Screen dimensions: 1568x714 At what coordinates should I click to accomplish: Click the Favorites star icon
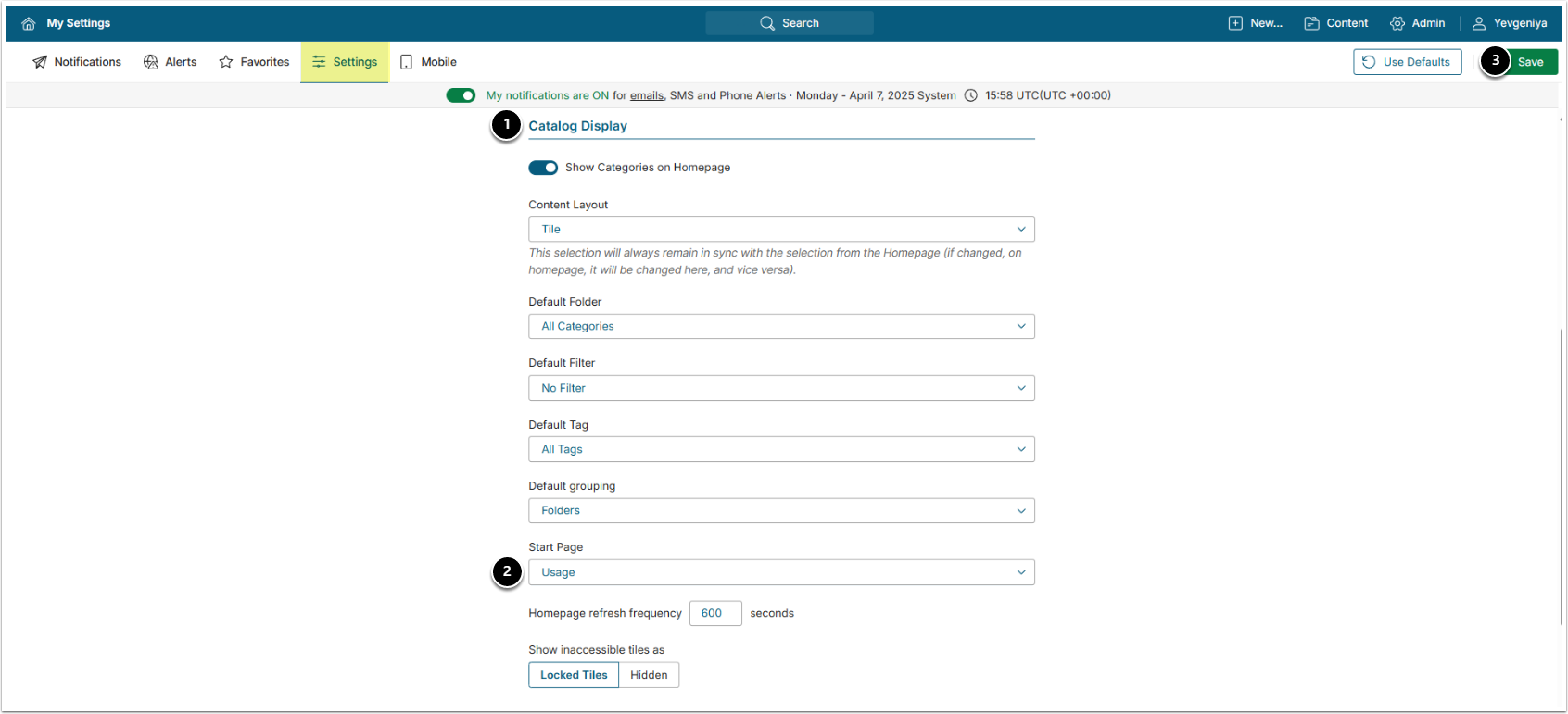226,62
